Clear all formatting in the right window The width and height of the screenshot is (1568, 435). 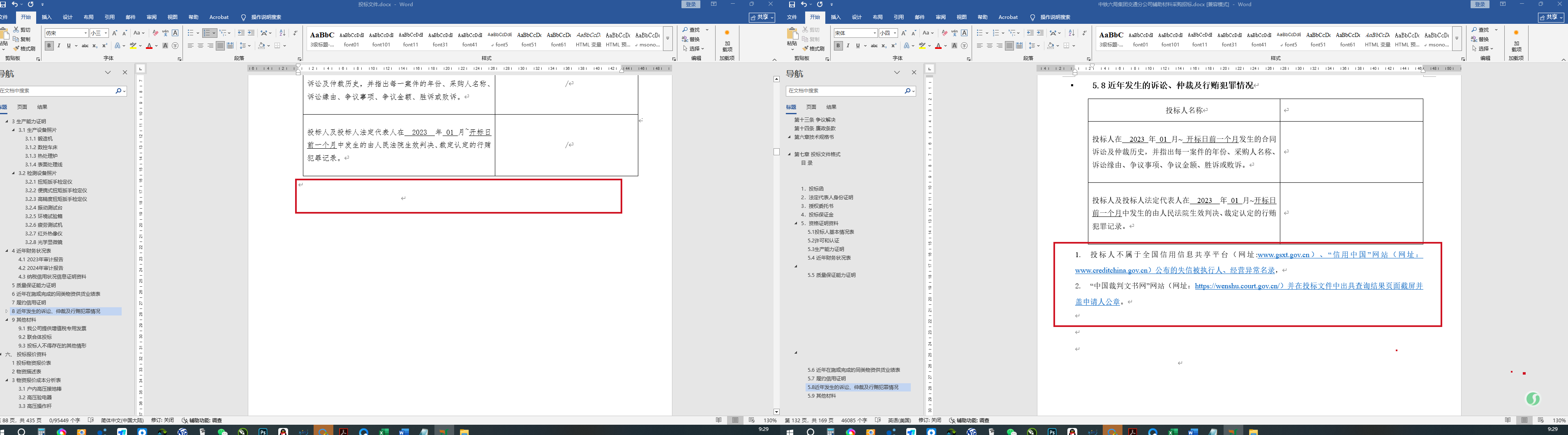pos(944,33)
